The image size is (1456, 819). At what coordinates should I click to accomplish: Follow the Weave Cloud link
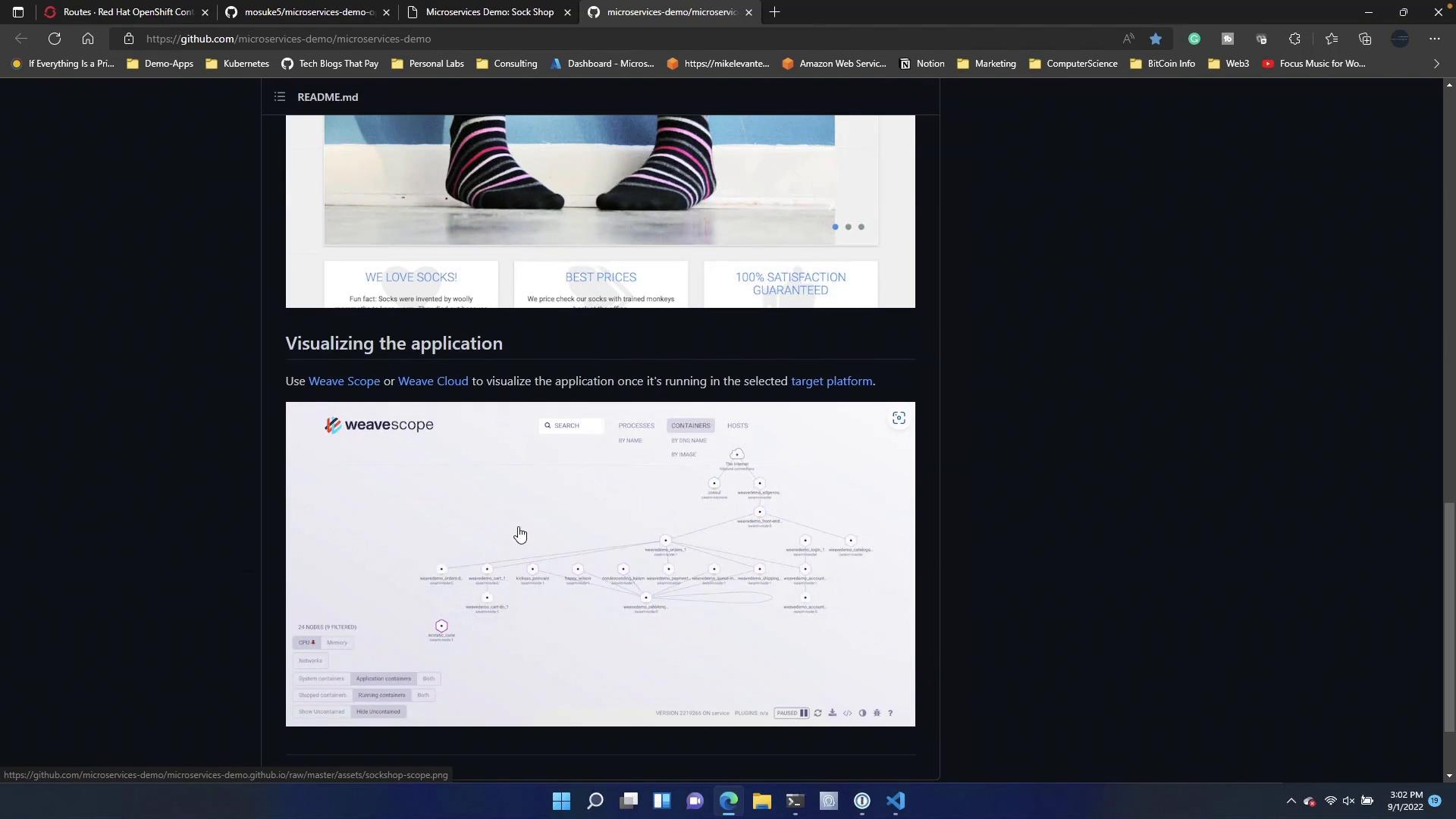point(433,381)
